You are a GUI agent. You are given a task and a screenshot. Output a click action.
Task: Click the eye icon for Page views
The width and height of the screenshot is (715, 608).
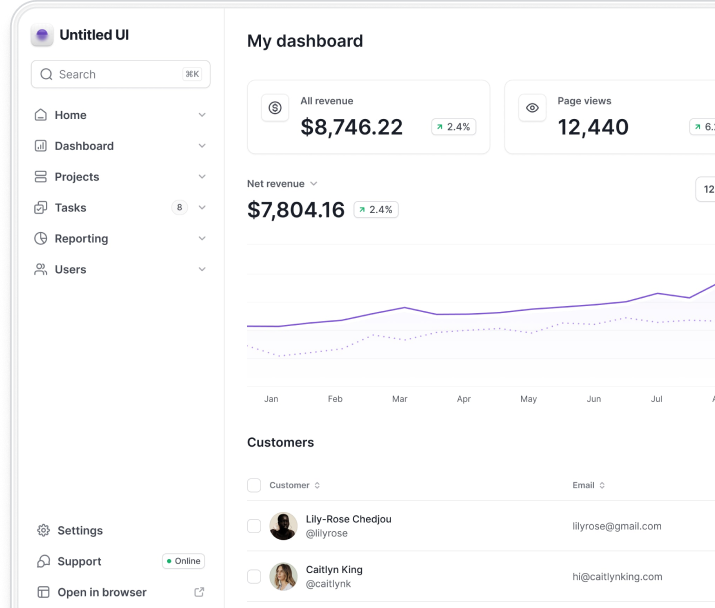(532, 108)
